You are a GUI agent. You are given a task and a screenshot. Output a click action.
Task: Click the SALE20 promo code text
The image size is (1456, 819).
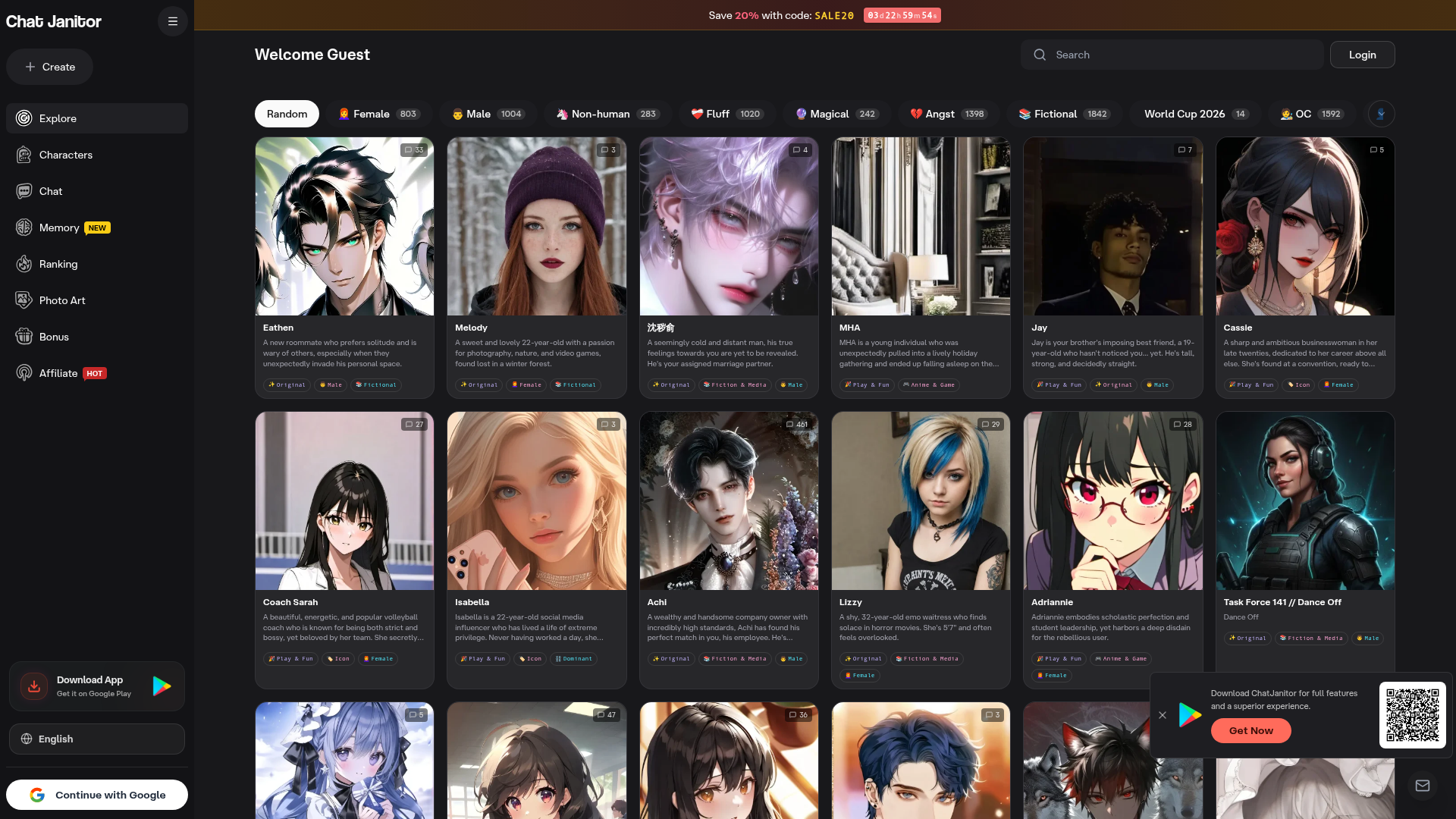(x=834, y=15)
